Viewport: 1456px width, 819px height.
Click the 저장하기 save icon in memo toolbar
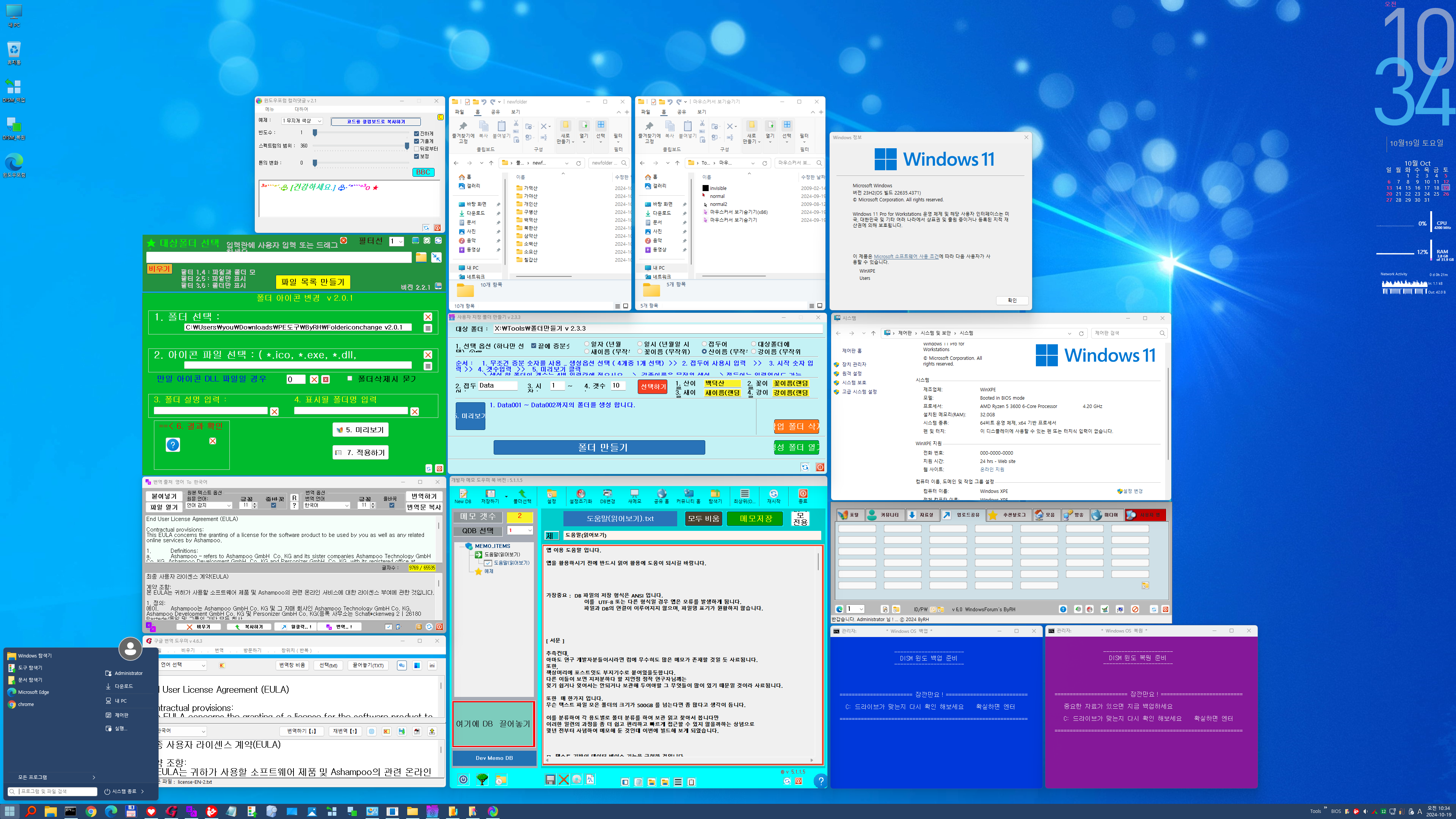tap(490, 496)
